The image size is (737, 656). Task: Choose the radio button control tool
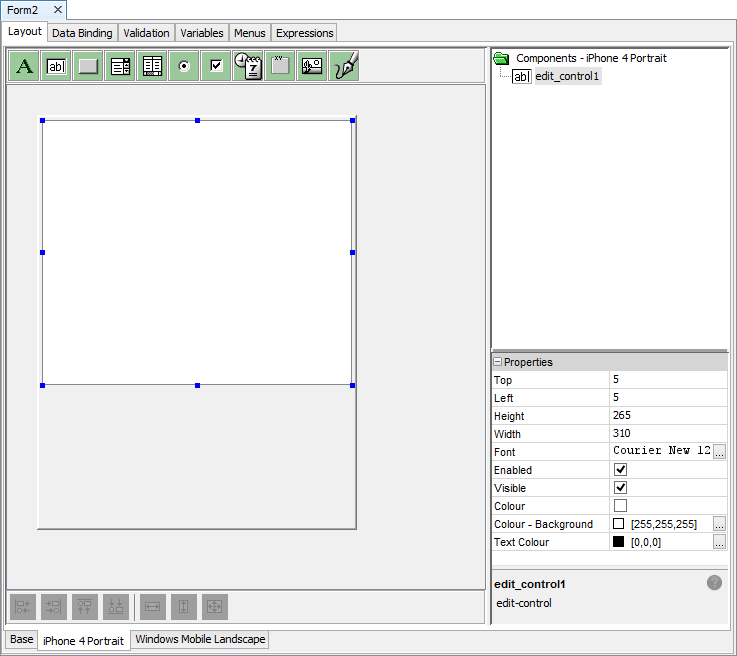(184, 67)
